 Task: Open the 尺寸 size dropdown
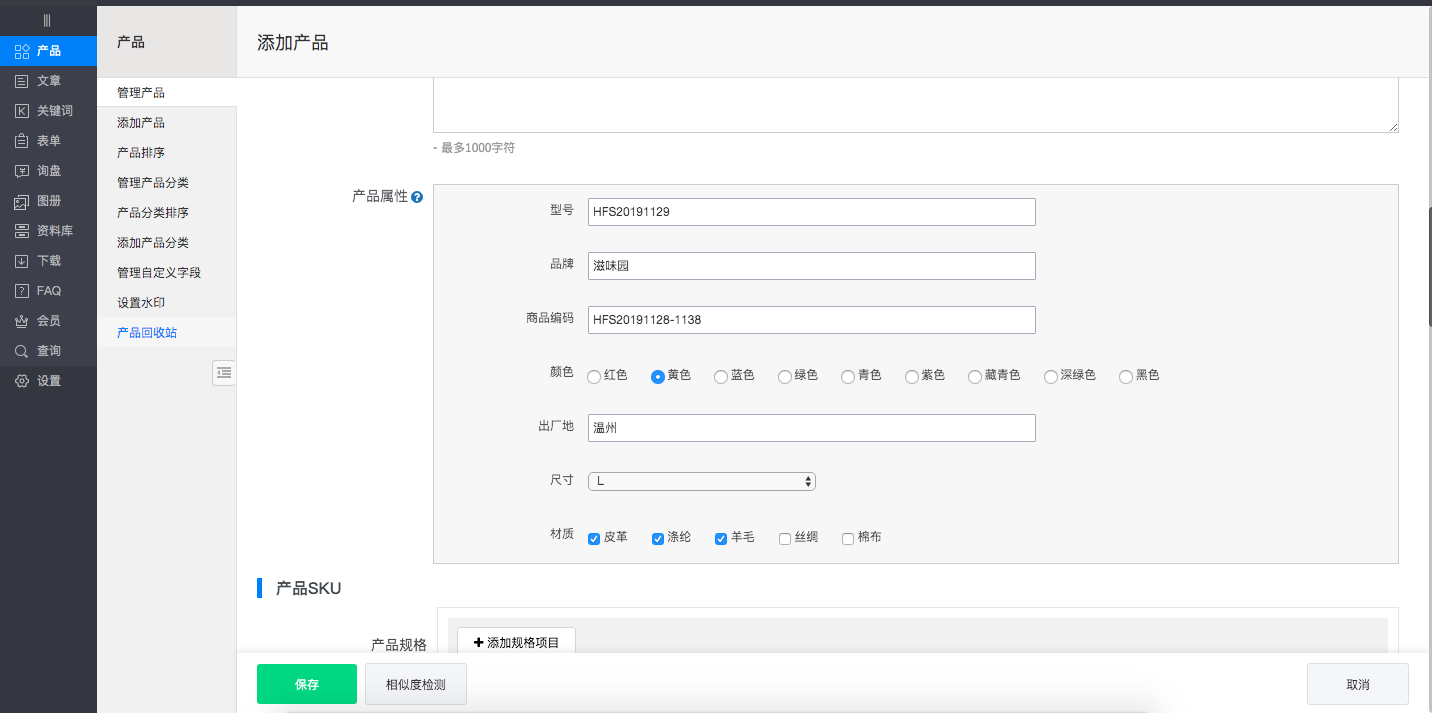click(702, 481)
